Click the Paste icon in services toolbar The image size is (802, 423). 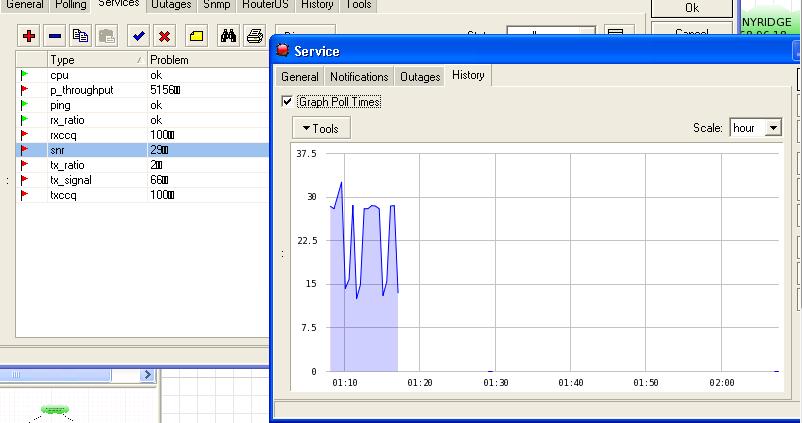(106, 36)
